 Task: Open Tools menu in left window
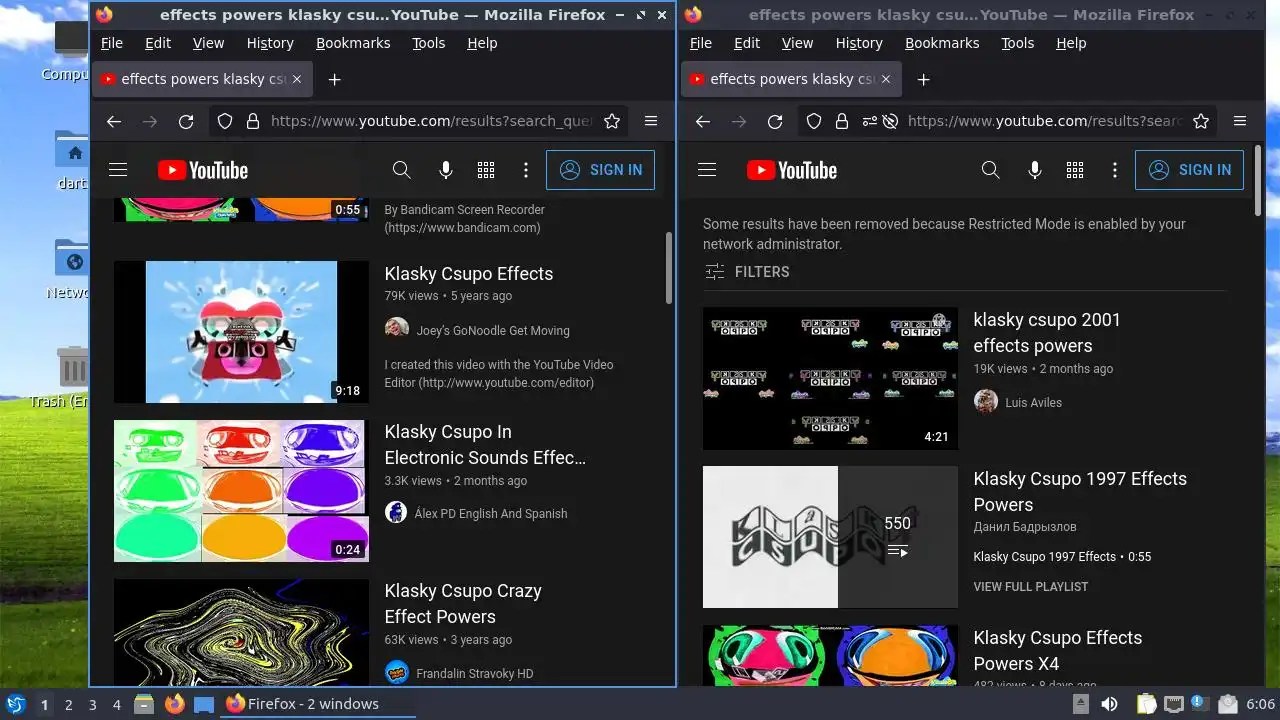(x=429, y=43)
